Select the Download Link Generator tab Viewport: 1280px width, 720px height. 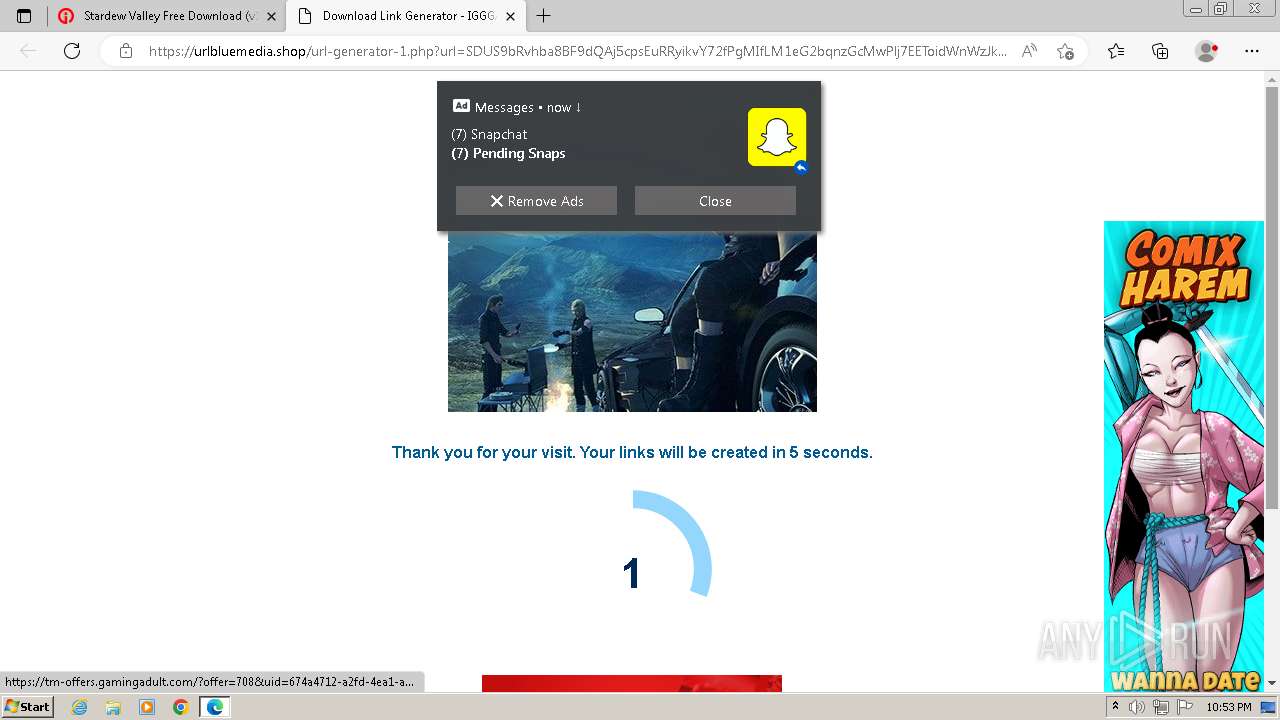tap(405, 16)
